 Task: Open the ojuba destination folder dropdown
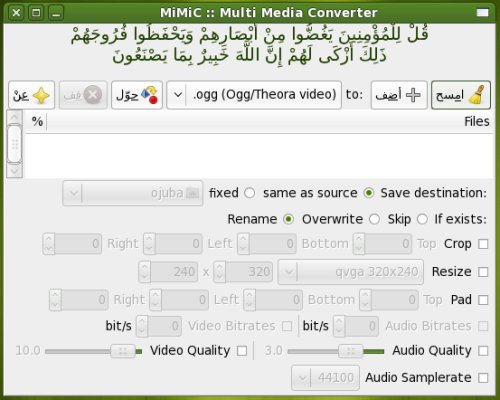133,193
